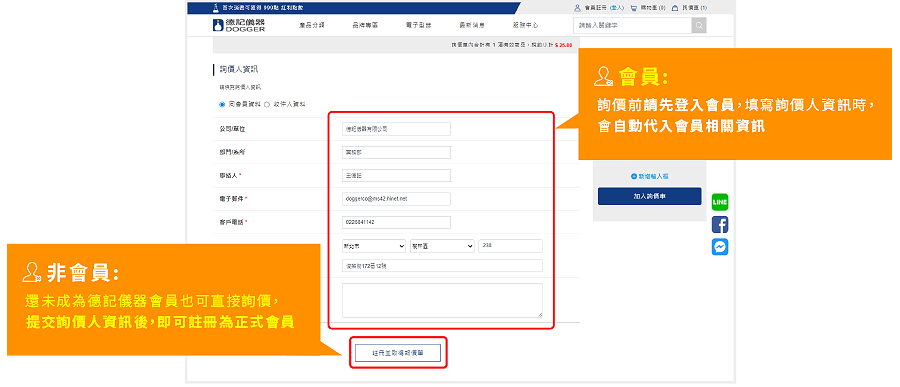
Task: Open the LINE share icon
Action: 720,202
